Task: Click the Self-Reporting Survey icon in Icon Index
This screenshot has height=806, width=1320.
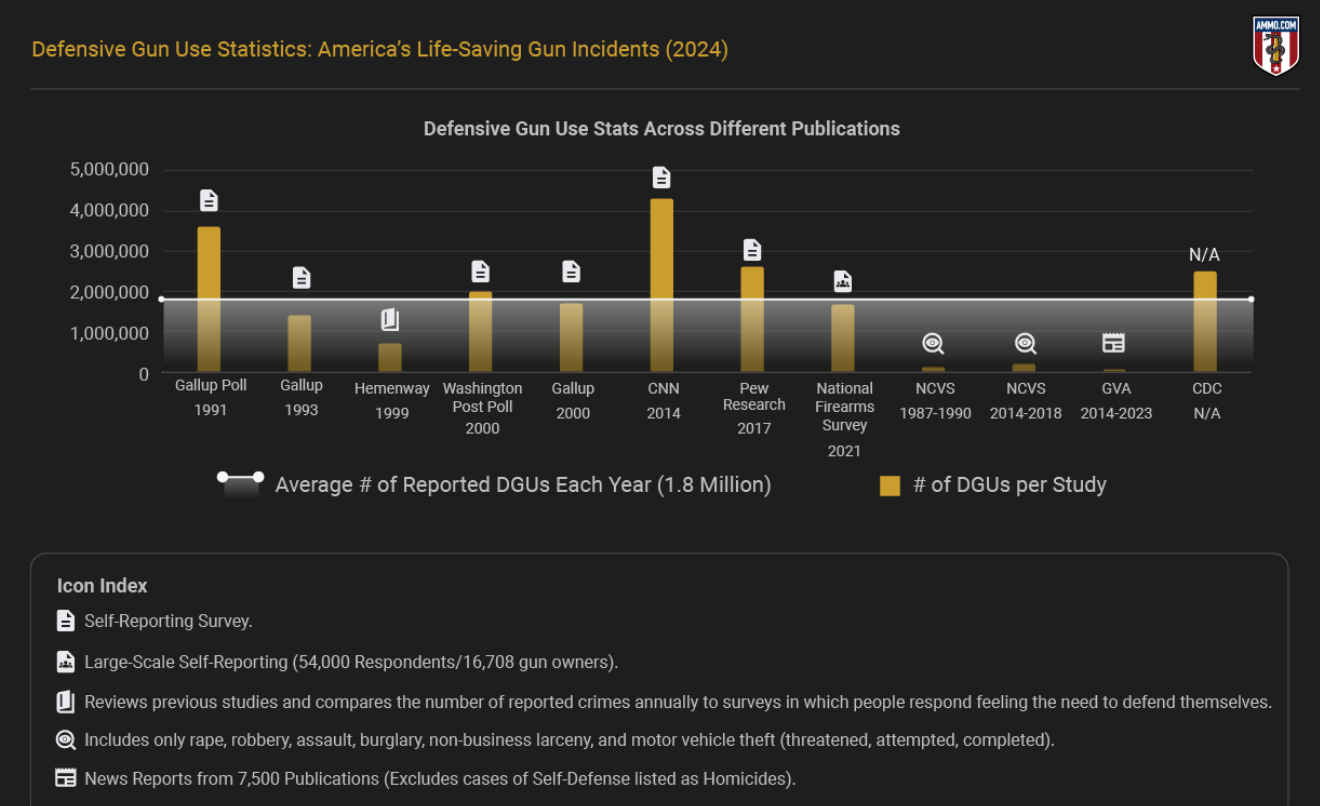Action: [x=66, y=621]
